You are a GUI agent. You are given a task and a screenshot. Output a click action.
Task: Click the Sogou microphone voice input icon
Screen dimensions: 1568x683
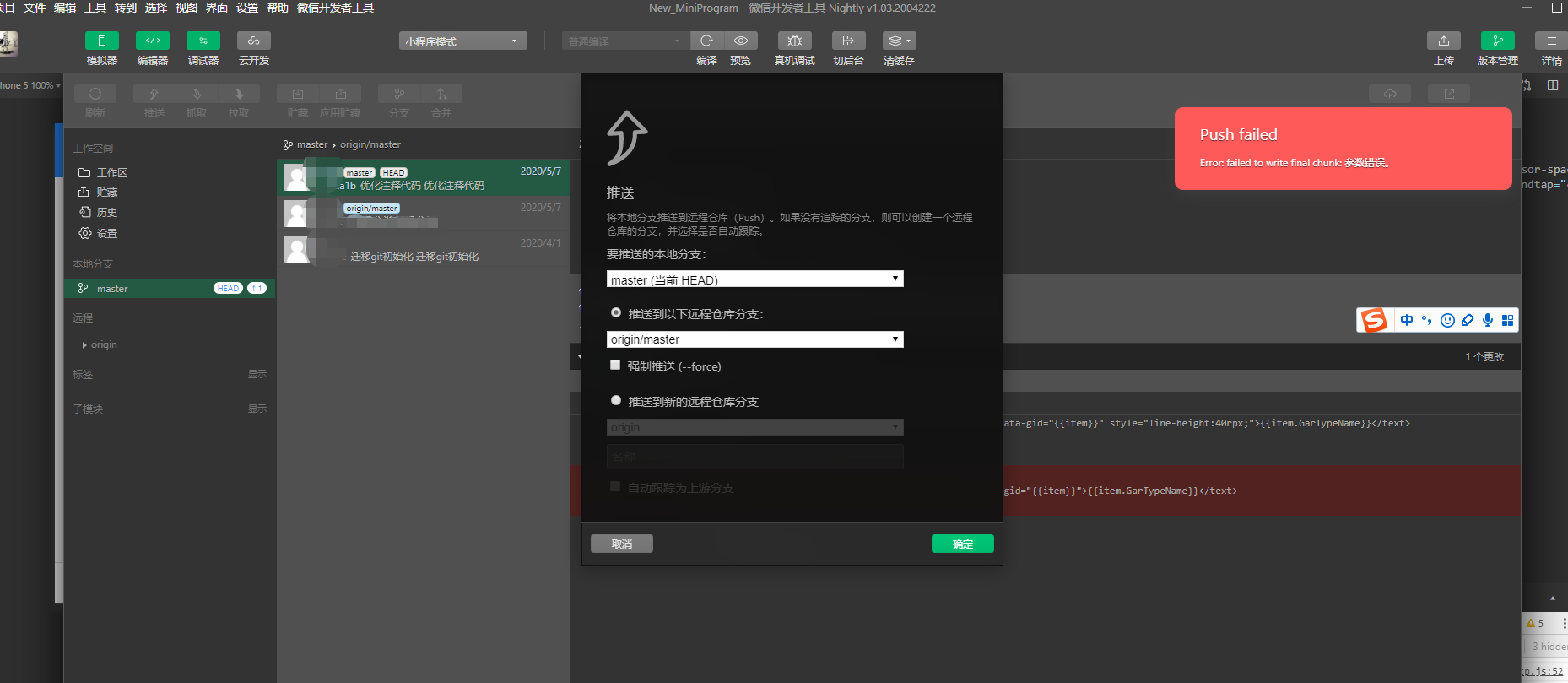tap(1488, 320)
